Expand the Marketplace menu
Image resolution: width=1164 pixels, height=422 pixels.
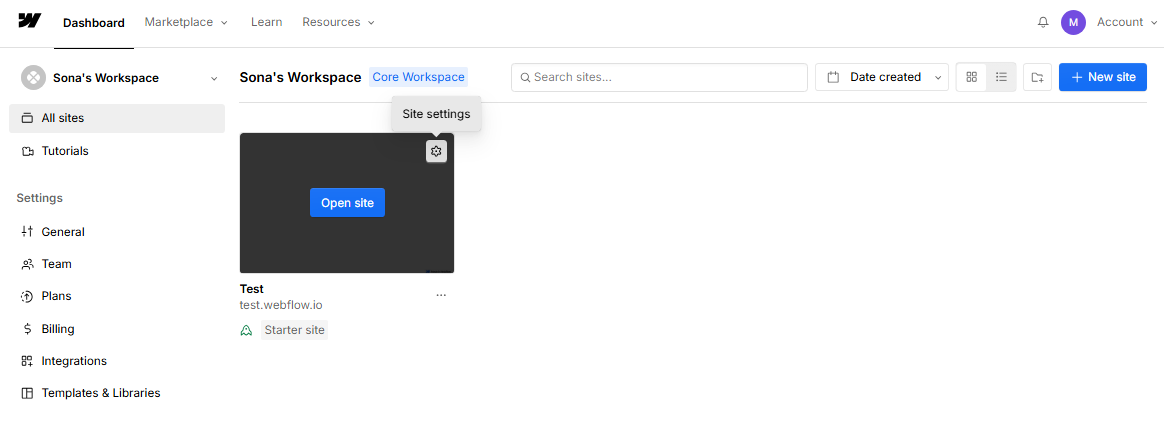tap(186, 22)
